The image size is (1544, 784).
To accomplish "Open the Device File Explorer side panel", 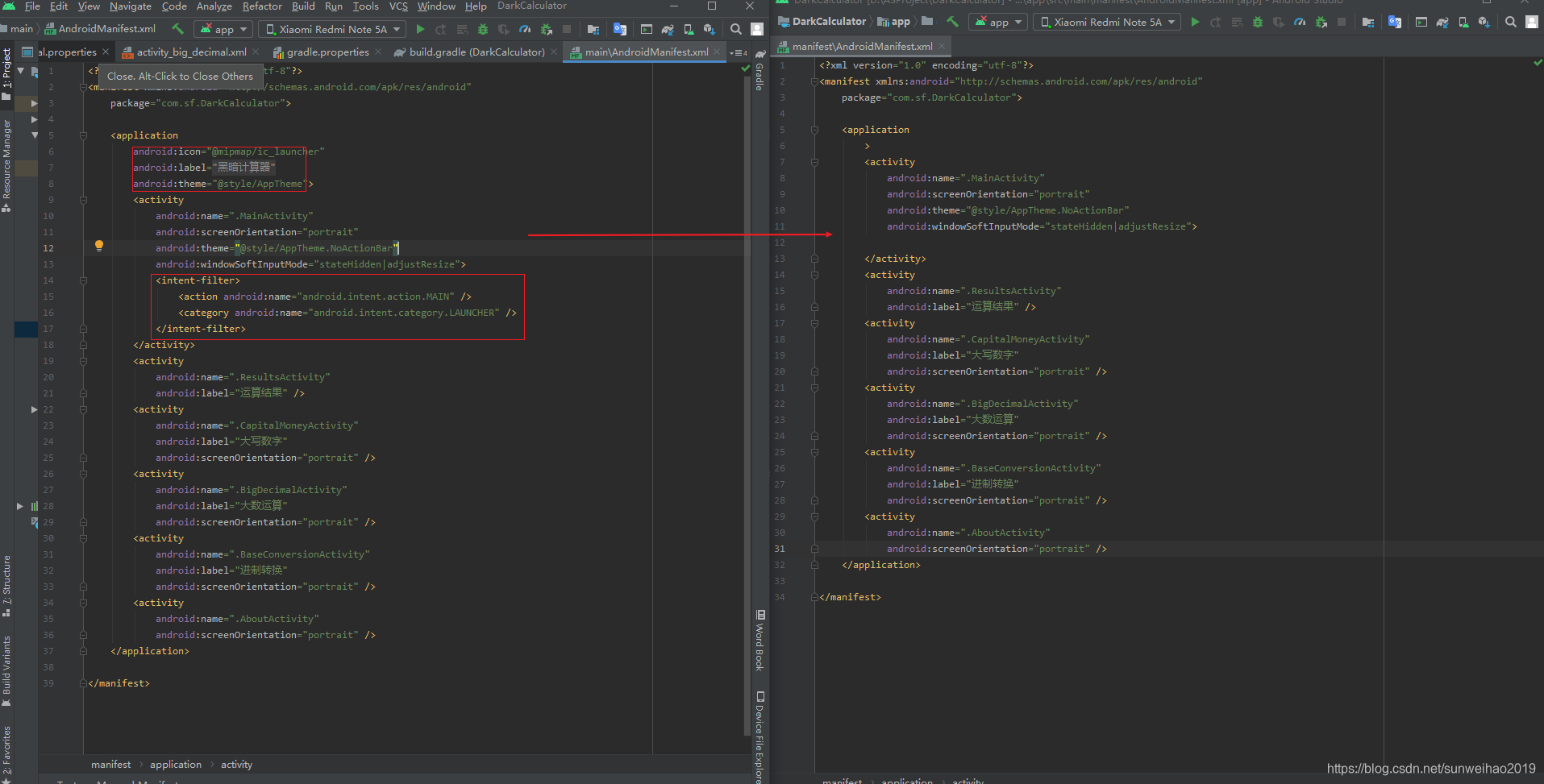I will [759, 736].
